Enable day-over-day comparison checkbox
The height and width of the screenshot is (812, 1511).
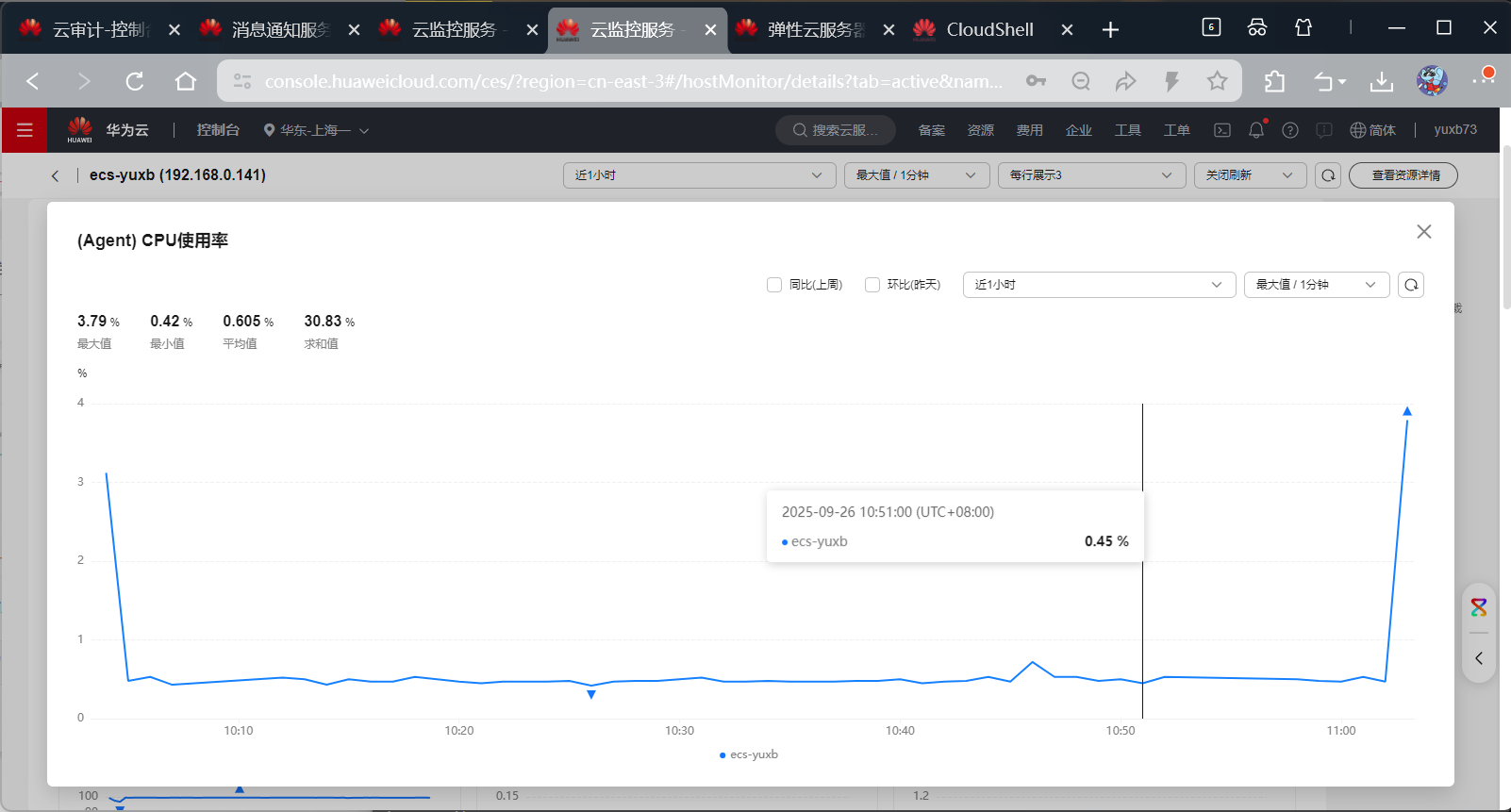pyautogui.click(x=872, y=285)
